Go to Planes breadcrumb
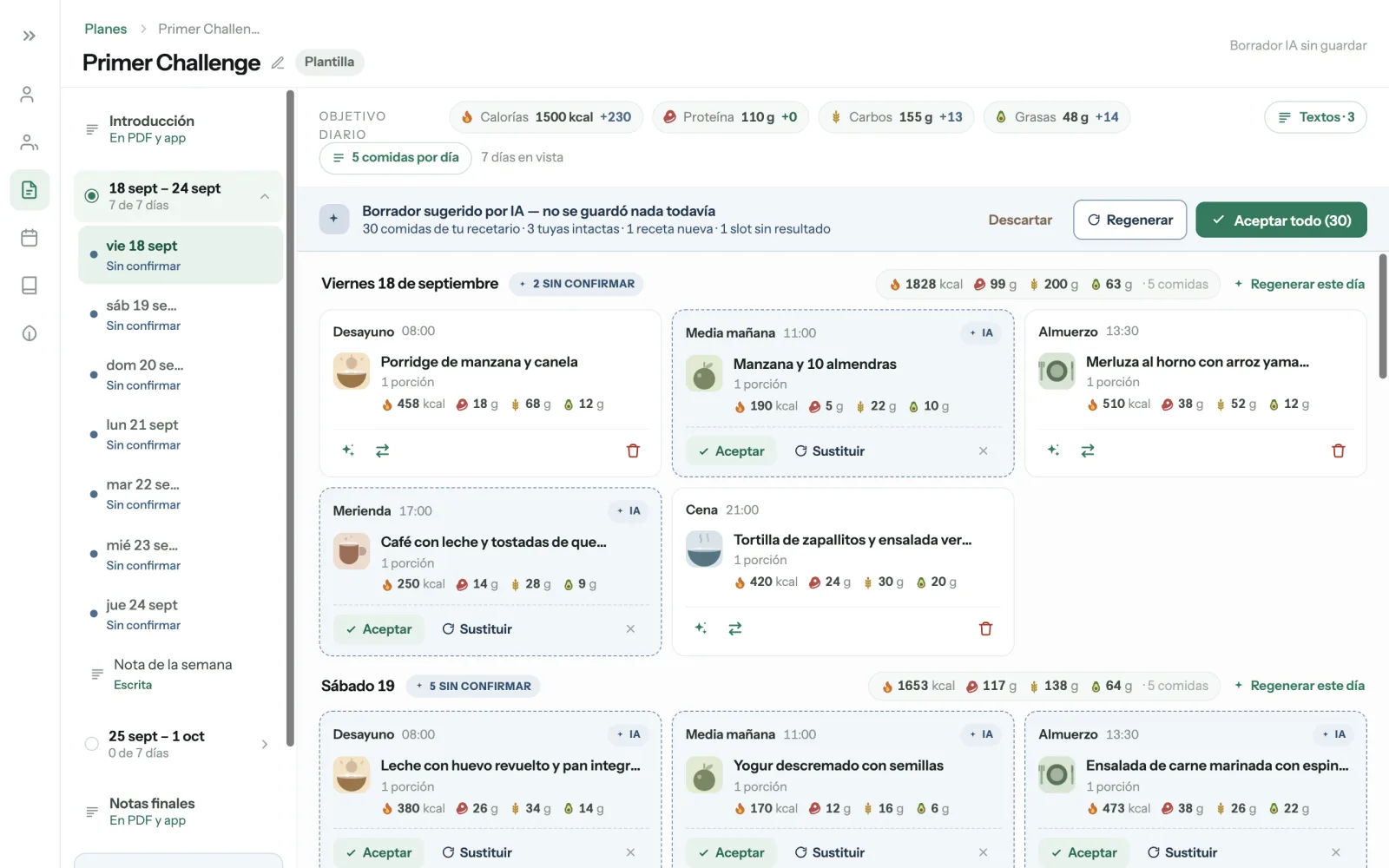 [x=105, y=29]
